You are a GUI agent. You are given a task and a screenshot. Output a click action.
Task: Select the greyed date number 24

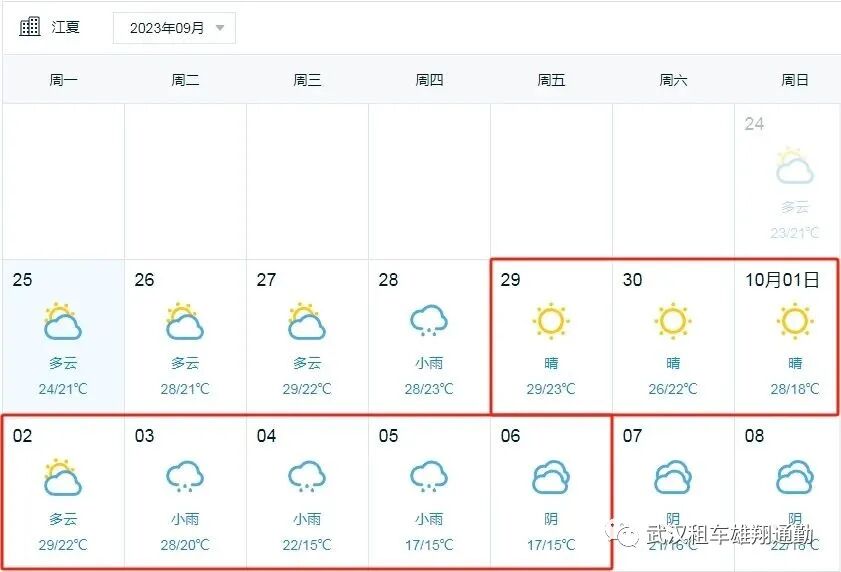(x=754, y=124)
